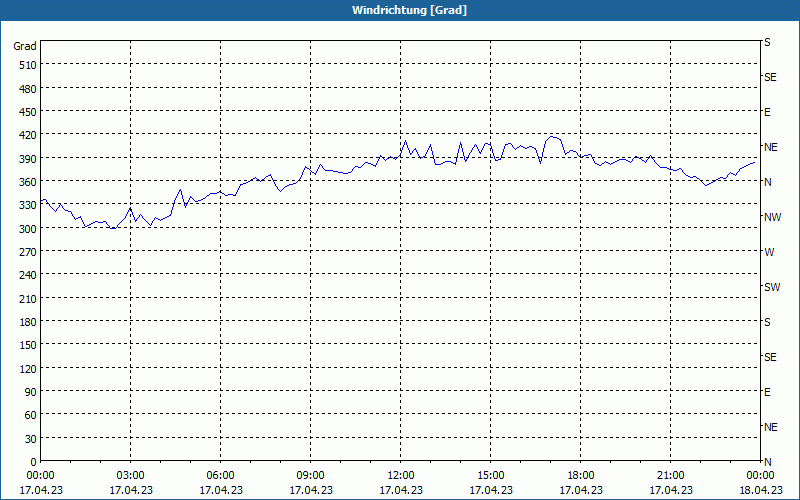This screenshot has height=500, width=800.
Task: Click the 18.04.23 date label
Action: point(761,490)
